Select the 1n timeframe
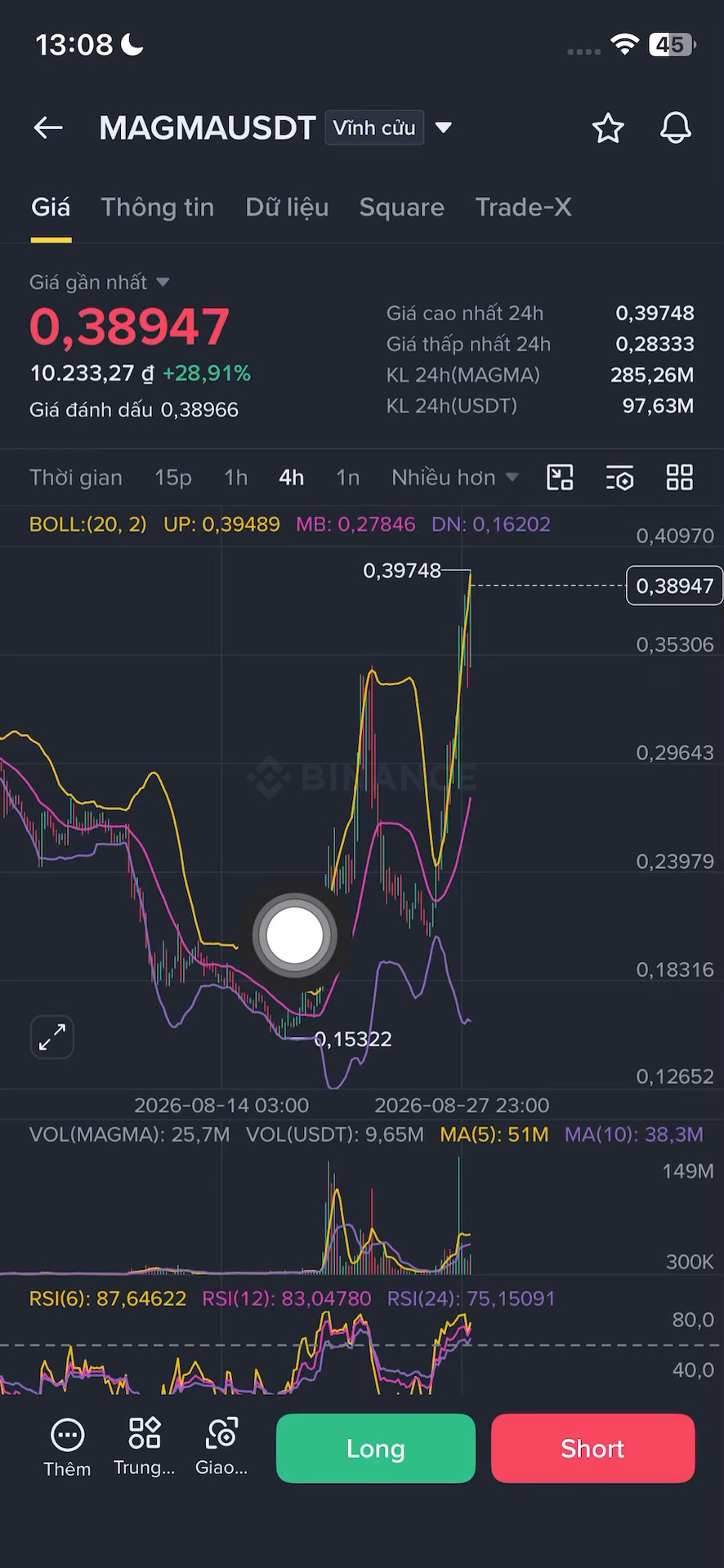 (348, 477)
